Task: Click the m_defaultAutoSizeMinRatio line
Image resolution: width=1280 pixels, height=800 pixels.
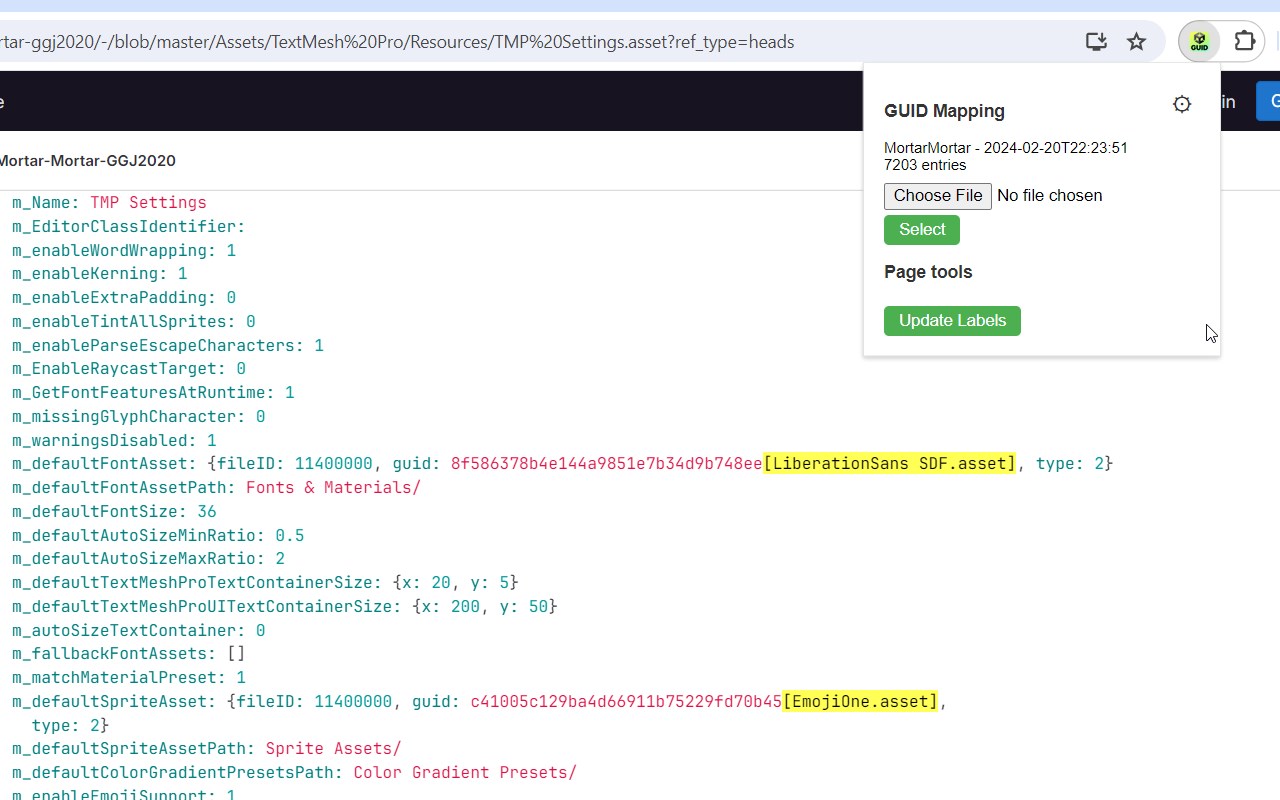Action: pyautogui.click(x=158, y=536)
